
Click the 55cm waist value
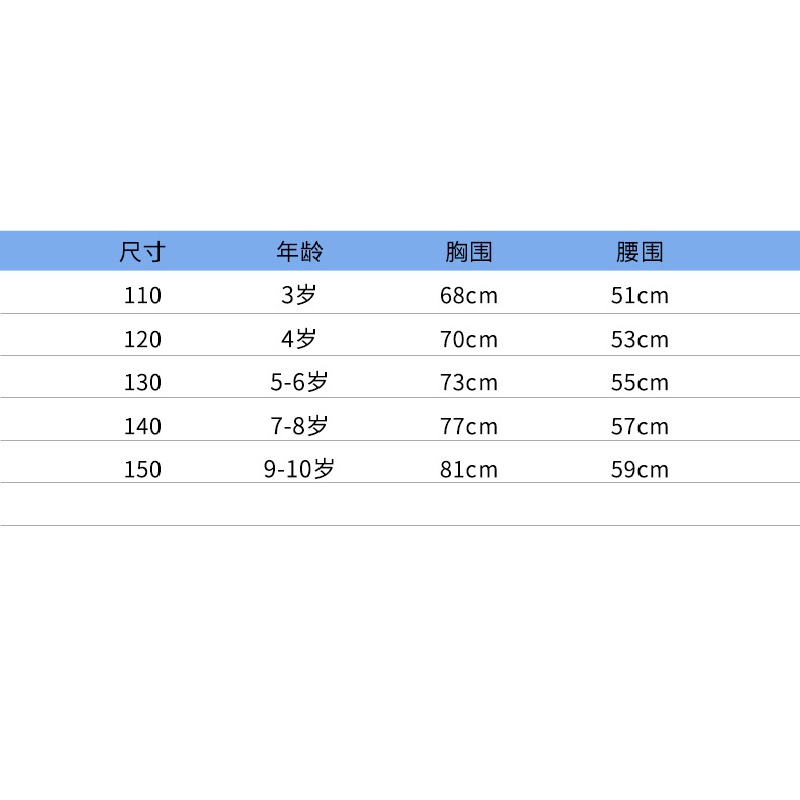coord(640,382)
